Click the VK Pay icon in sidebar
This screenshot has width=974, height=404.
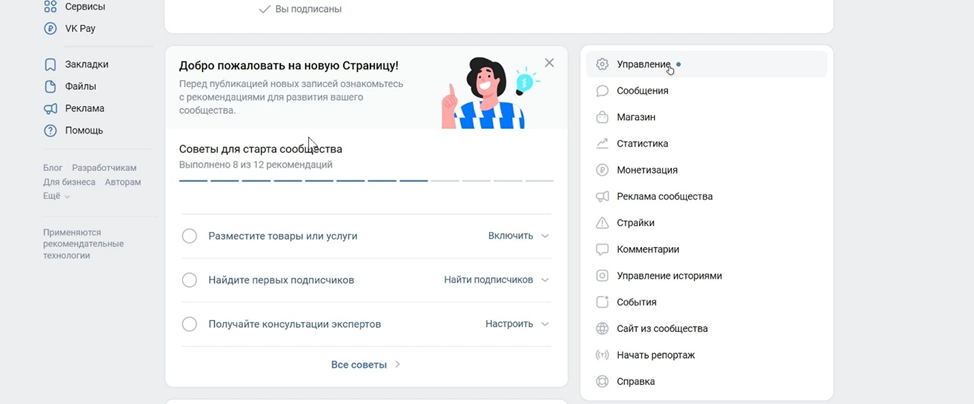click(50, 29)
